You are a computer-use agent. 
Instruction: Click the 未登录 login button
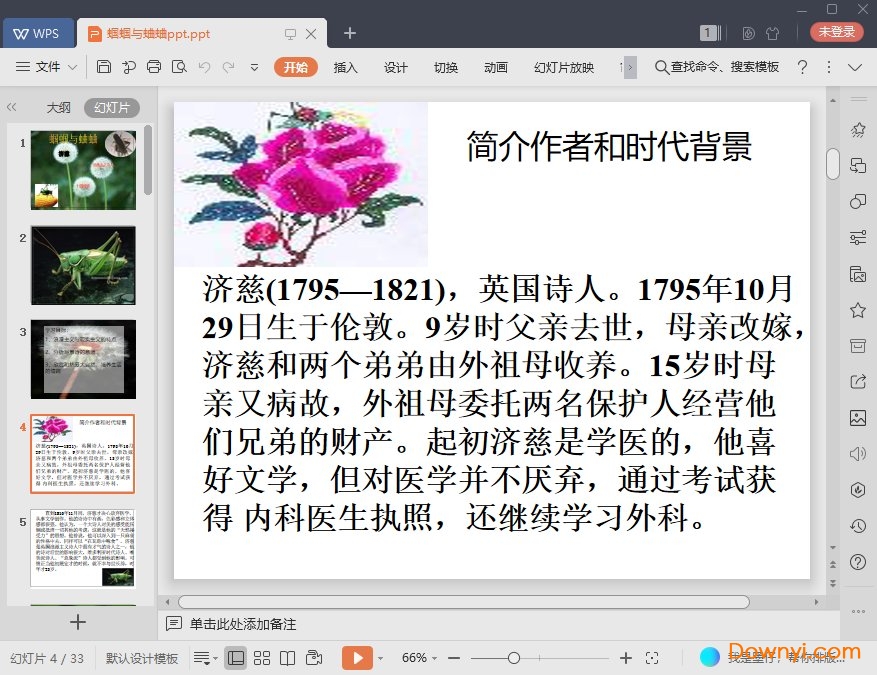836,32
